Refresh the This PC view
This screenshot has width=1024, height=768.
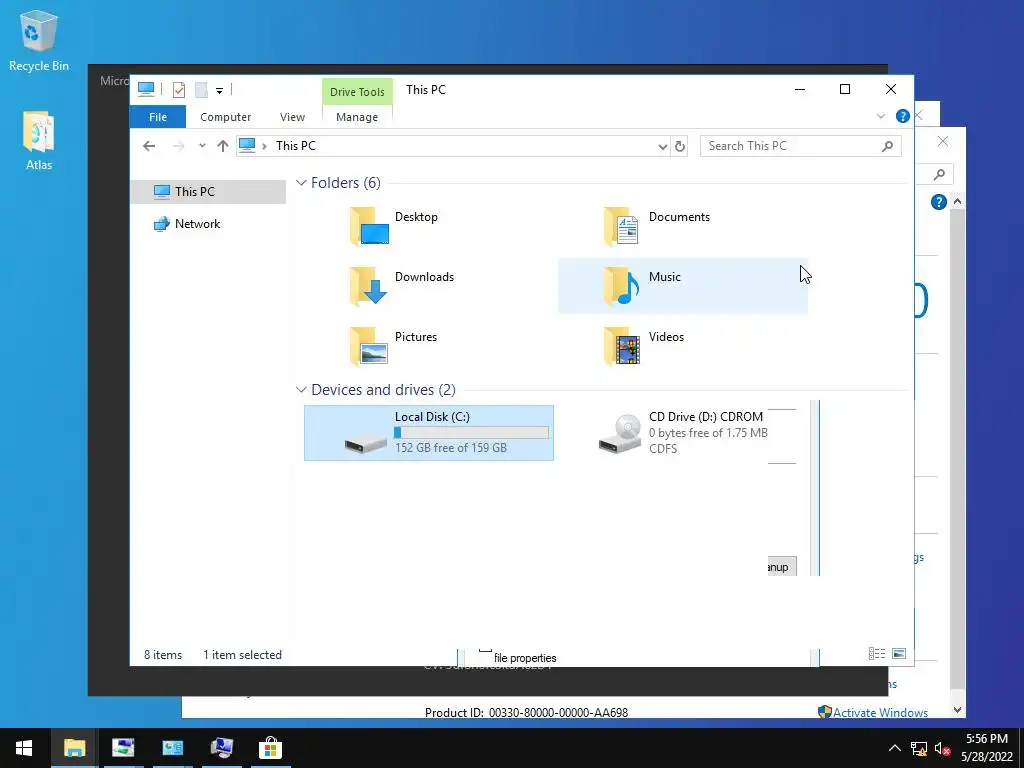coord(680,146)
